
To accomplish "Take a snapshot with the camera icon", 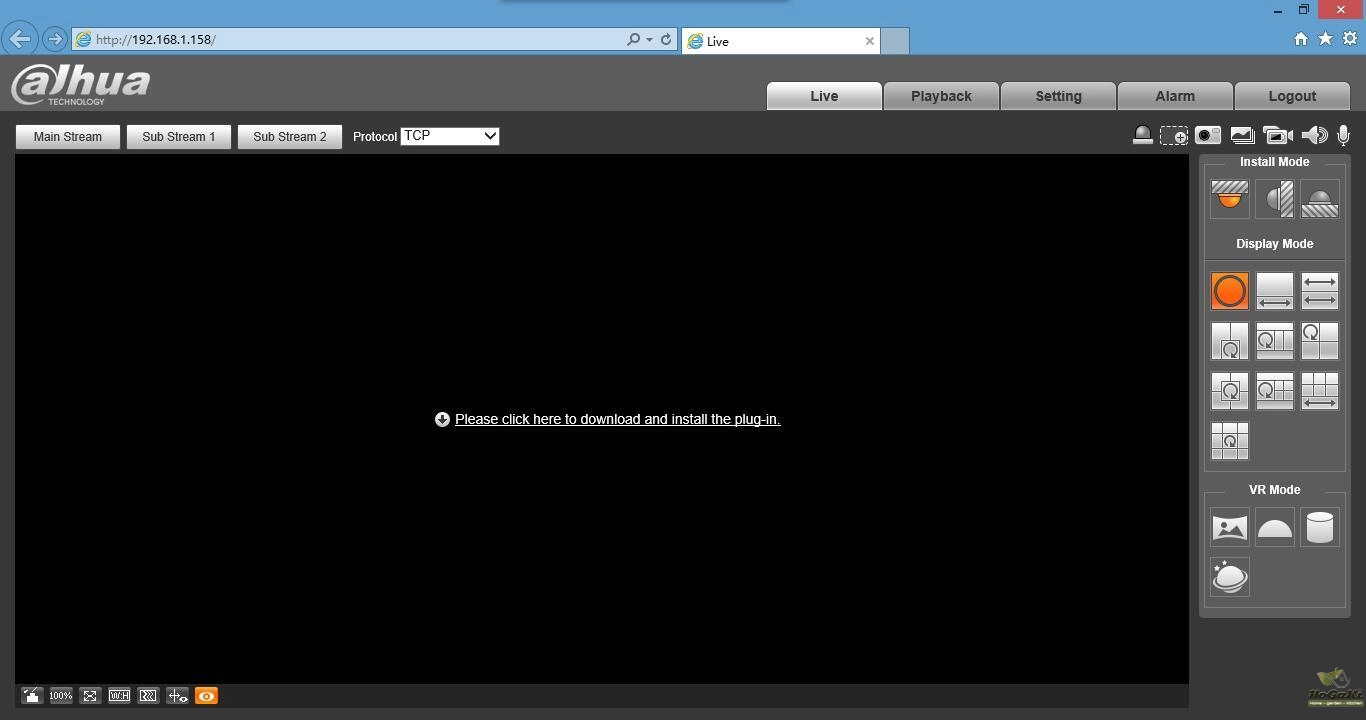I will point(1208,136).
